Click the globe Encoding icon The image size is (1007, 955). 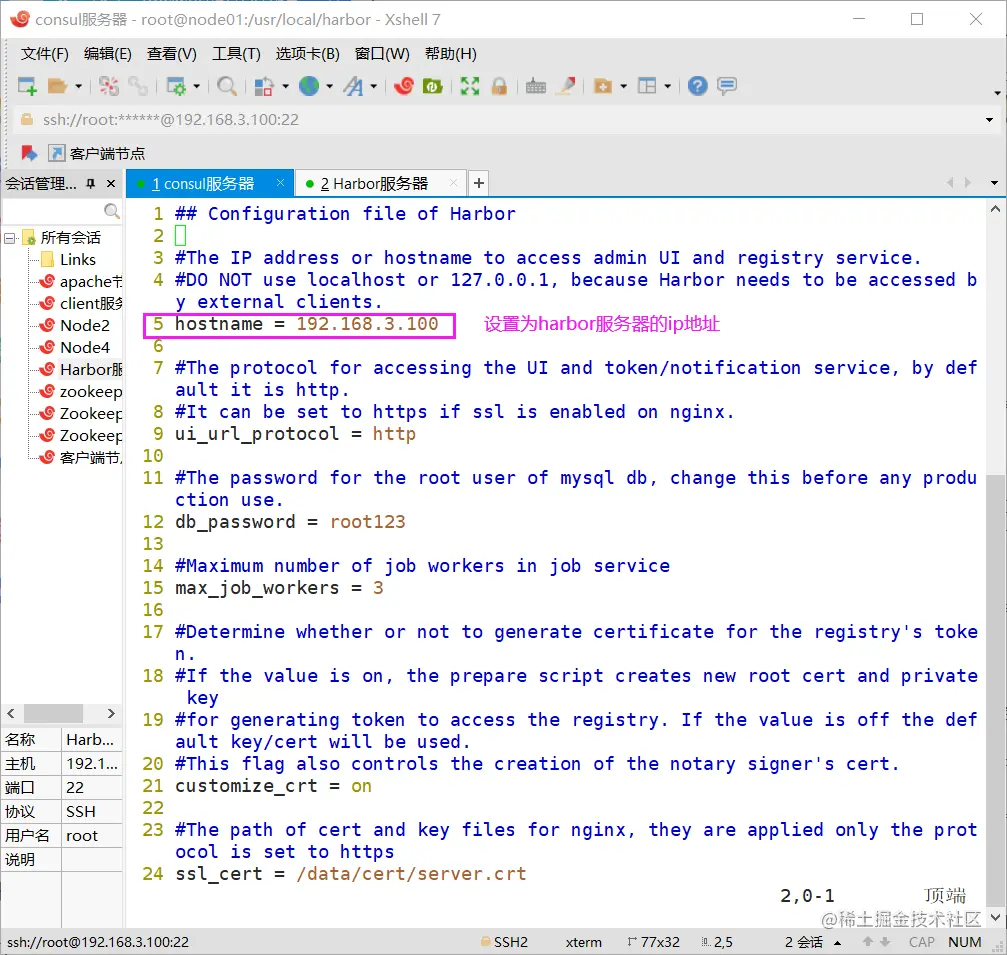(x=309, y=85)
